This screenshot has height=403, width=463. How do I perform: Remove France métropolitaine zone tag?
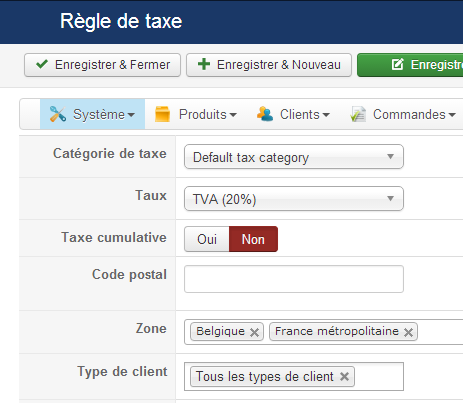(408, 332)
